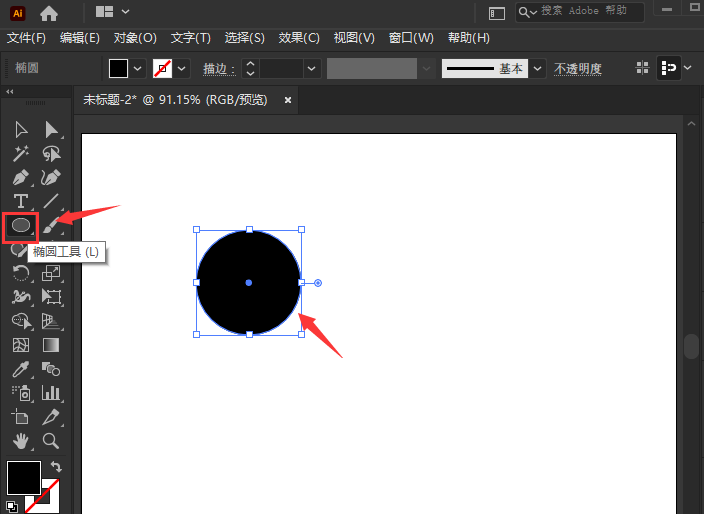Select the Scale tool
This screenshot has height=514, width=704.
51,273
